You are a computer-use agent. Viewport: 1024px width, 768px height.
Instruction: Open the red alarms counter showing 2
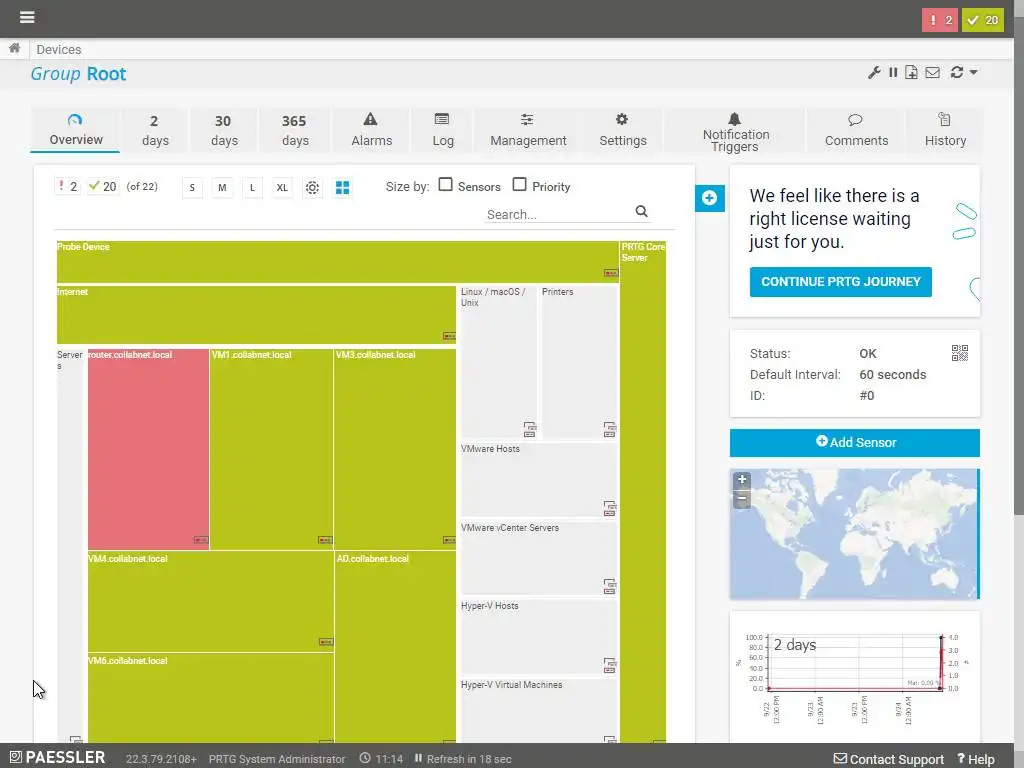pos(939,20)
